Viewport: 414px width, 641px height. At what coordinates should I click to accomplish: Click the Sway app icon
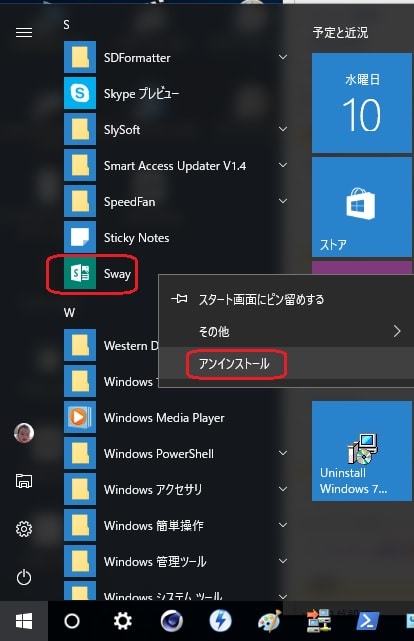(80, 273)
